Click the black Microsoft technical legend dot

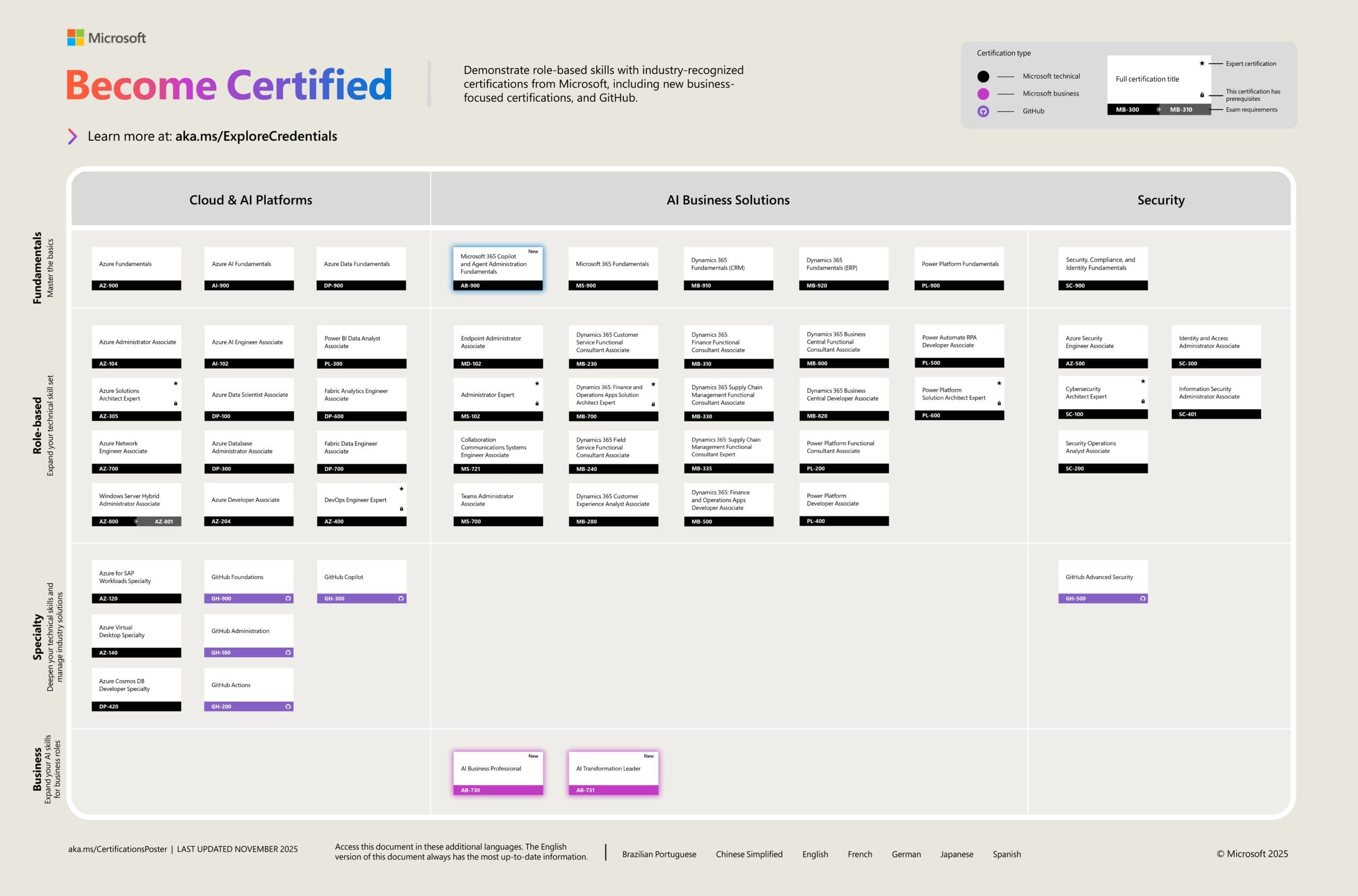[982, 76]
